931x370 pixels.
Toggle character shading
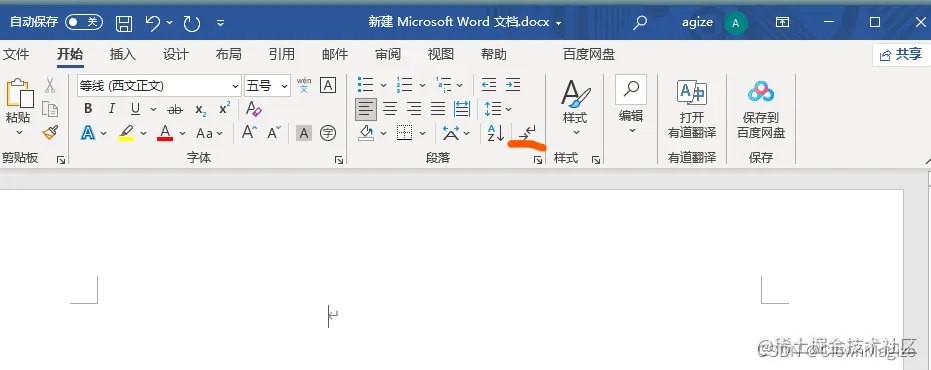[304, 133]
